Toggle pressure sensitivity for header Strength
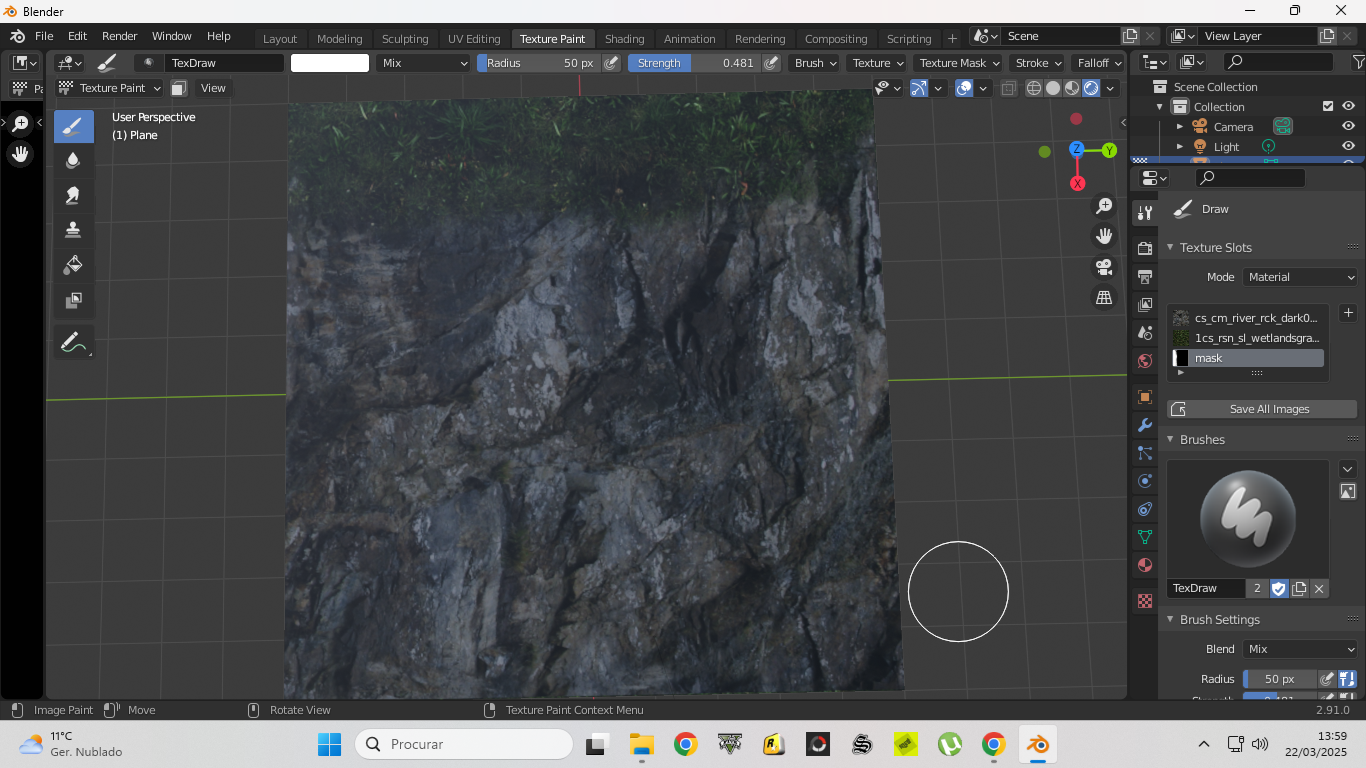 point(771,63)
